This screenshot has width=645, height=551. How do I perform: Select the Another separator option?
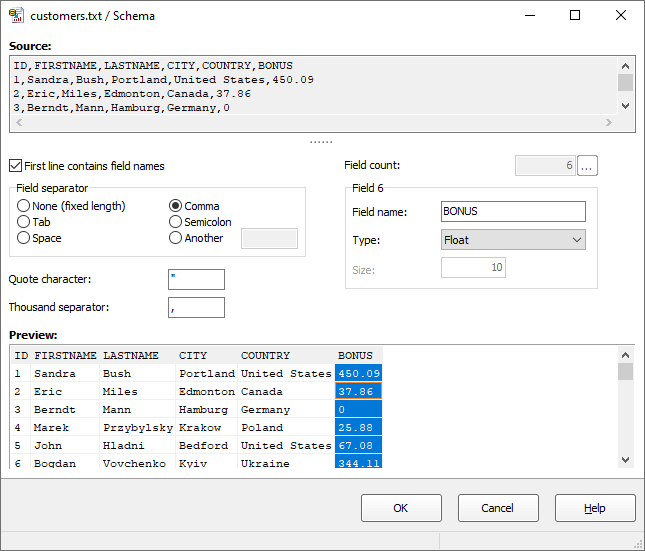point(176,238)
